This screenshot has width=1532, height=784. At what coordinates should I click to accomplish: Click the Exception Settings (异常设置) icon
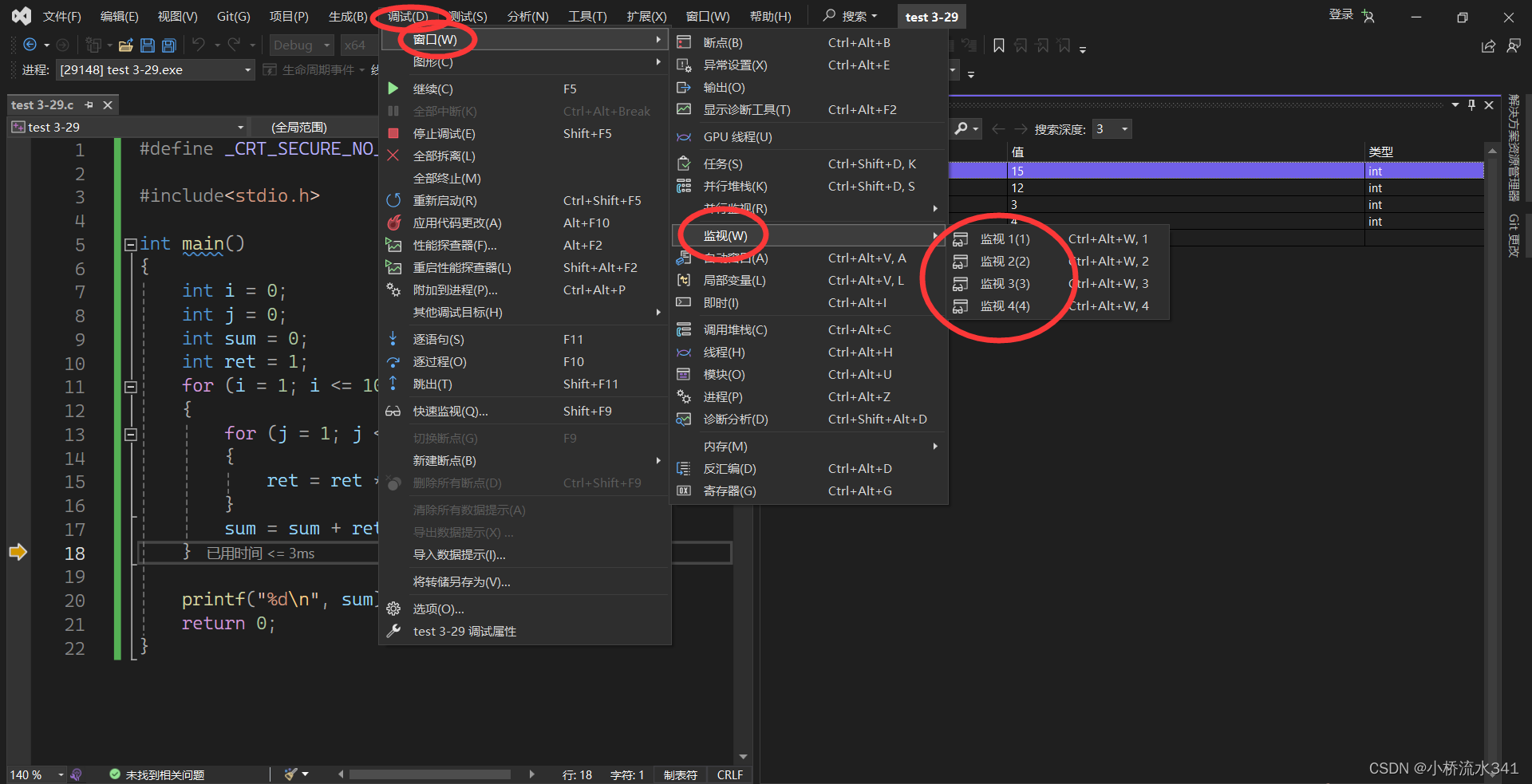click(684, 65)
